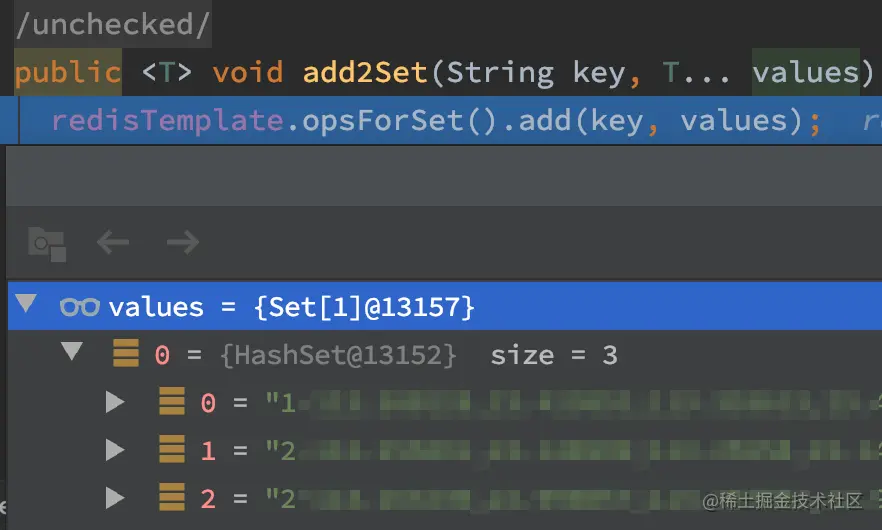This screenshot has width=882, height=530.
Task: Expand HashSet element with index 1
Action: click(115, 450)
